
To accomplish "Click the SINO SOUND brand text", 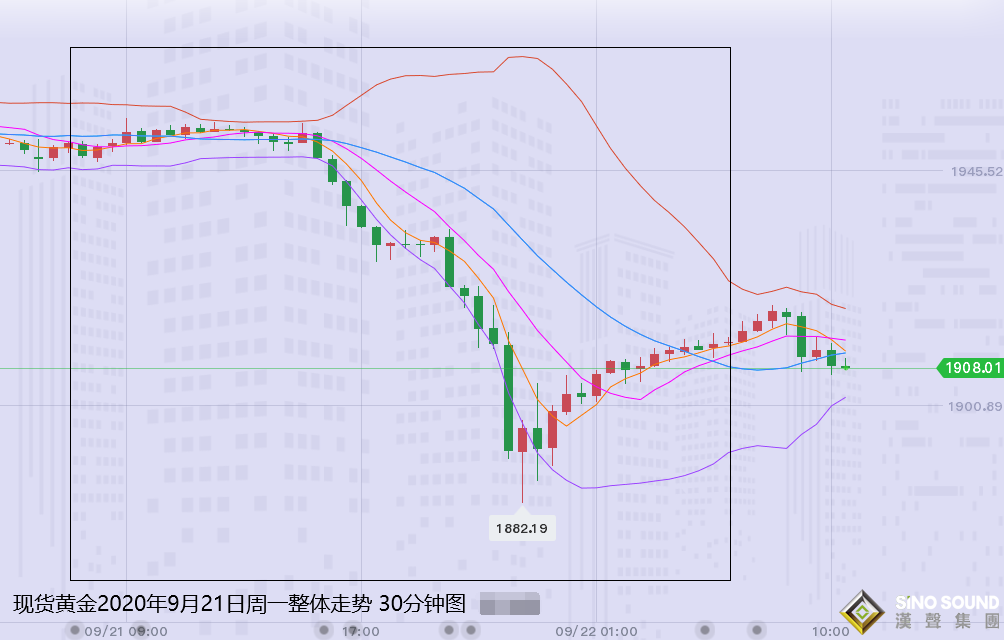I will (947, 602).
